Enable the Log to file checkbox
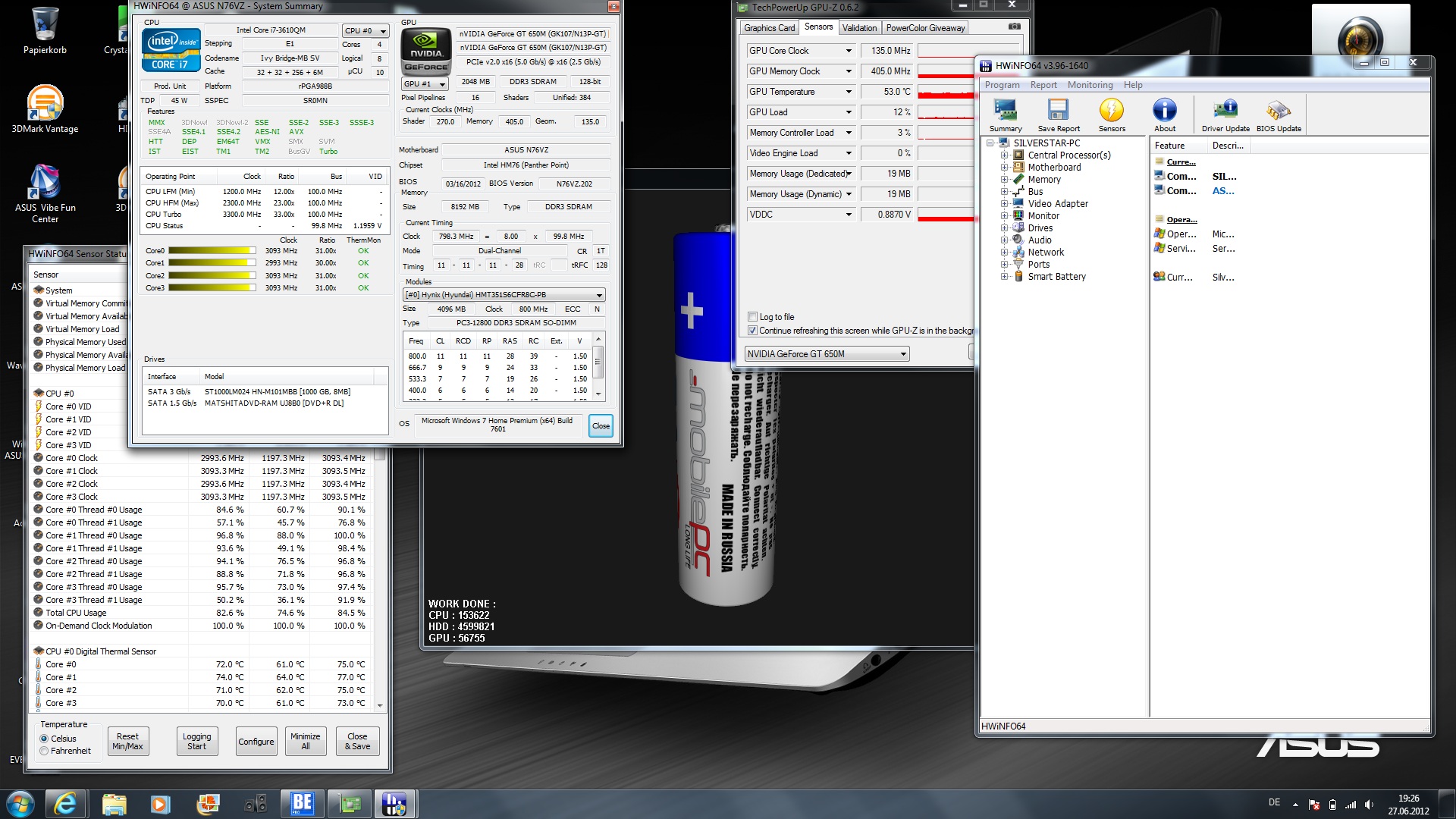Image resolution: width=1456 pixels, height=819 pixels. pos(752,317)
